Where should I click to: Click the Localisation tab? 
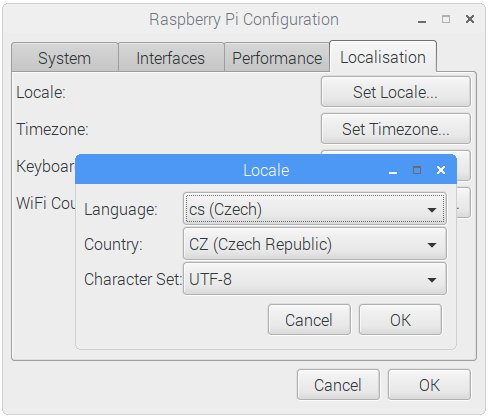pos(383,57)
